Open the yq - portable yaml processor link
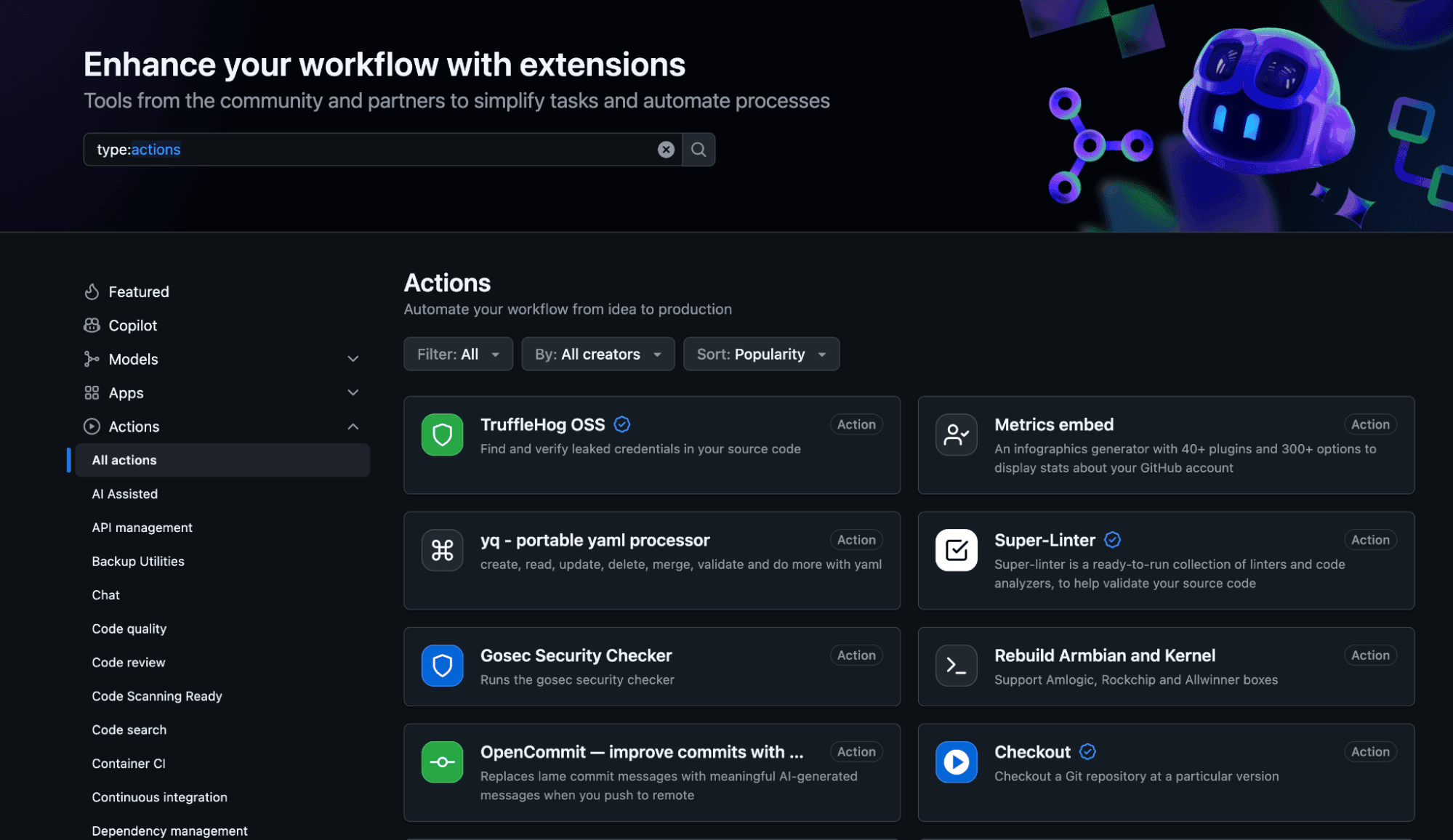Screen dimensions: 1453x840 (x=595, y=541)
